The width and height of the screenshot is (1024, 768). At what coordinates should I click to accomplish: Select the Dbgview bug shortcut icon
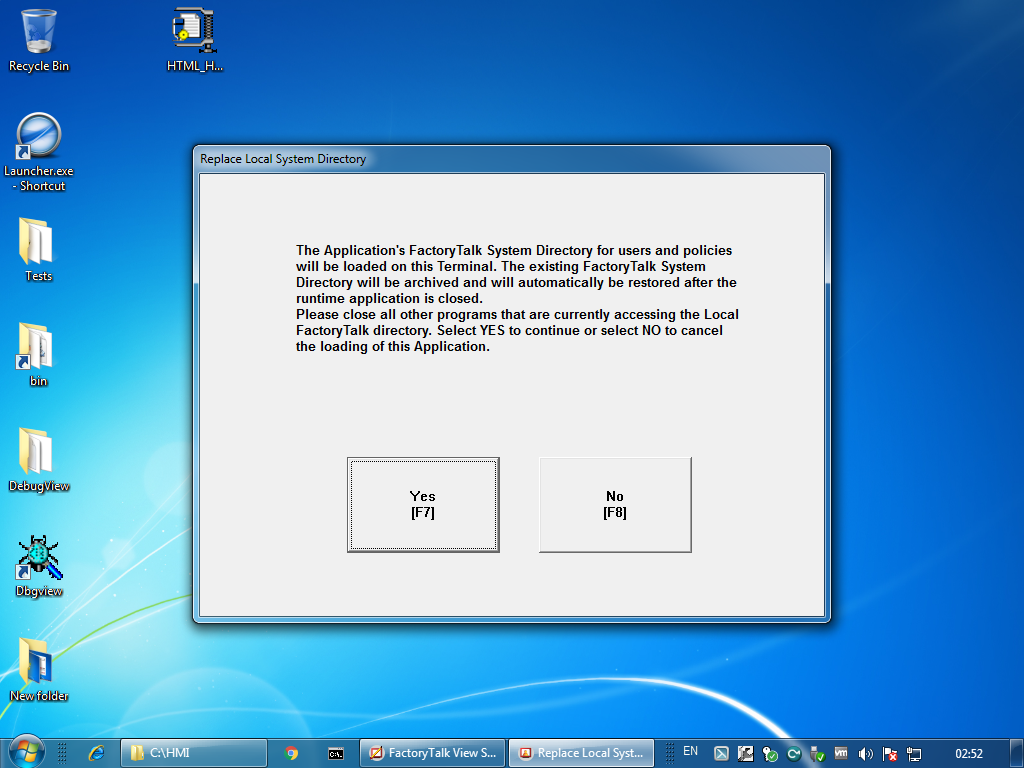(39, 566)
